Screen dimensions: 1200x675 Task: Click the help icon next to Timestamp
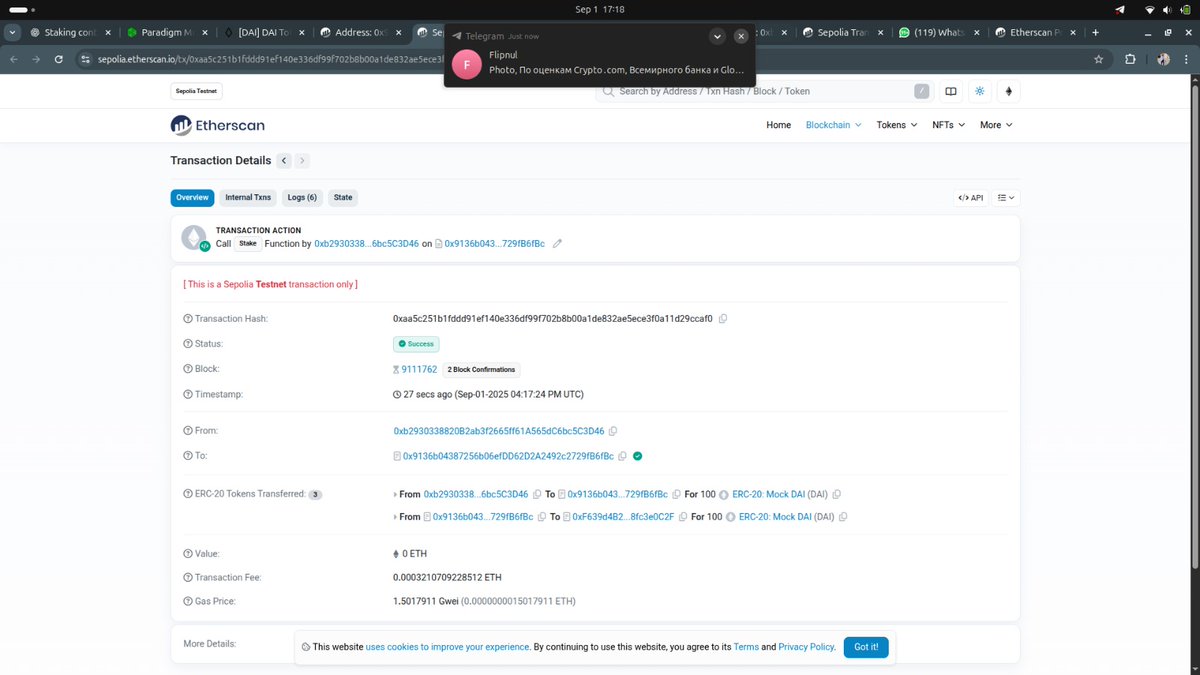pos(187,394)
